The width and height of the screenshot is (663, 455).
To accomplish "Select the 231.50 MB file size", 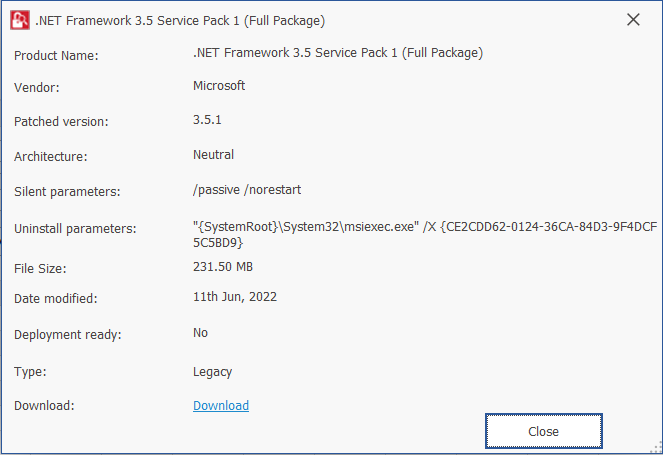I will pos(223,267).
